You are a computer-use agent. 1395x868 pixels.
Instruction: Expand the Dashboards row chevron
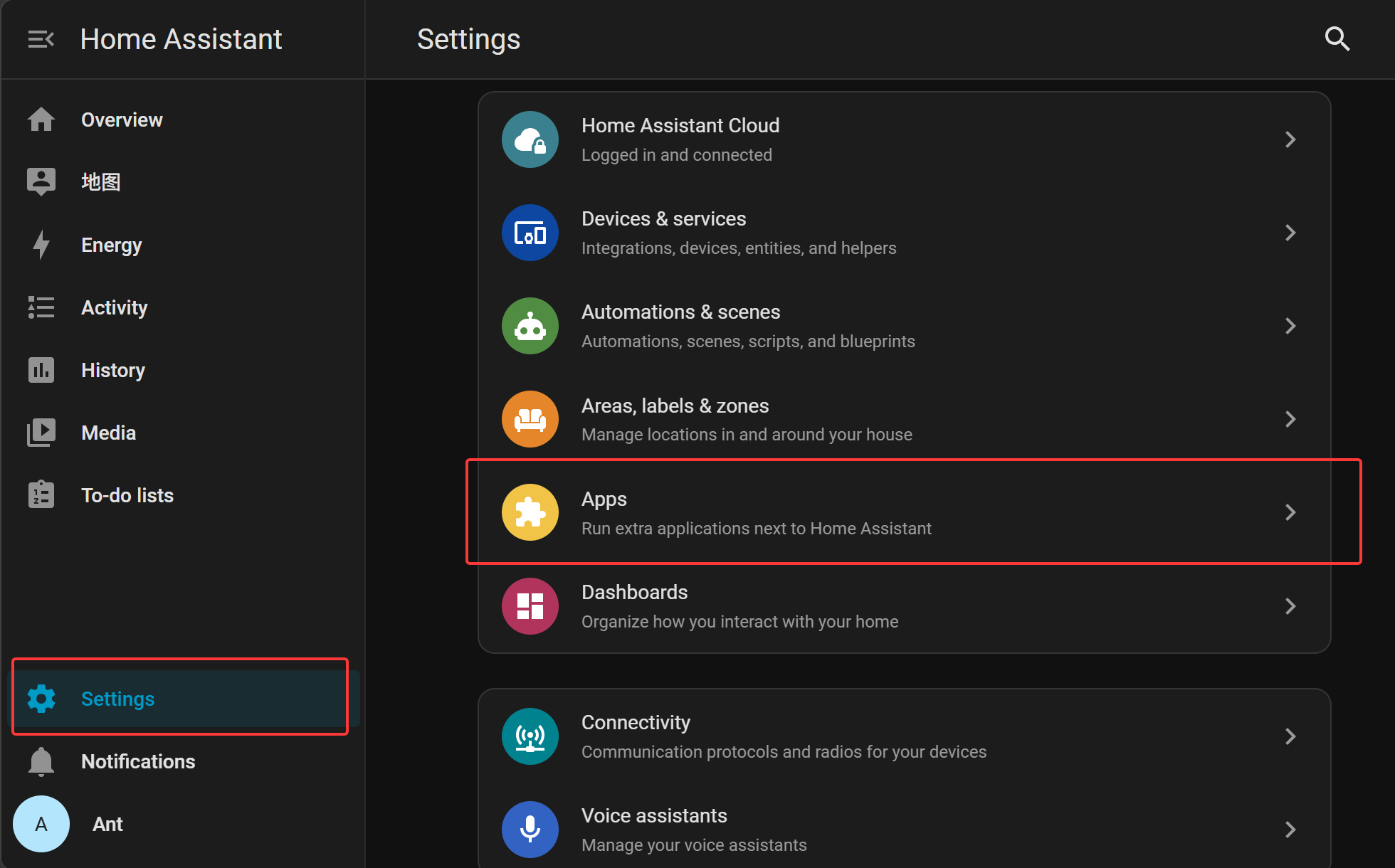click(1290, 606)
